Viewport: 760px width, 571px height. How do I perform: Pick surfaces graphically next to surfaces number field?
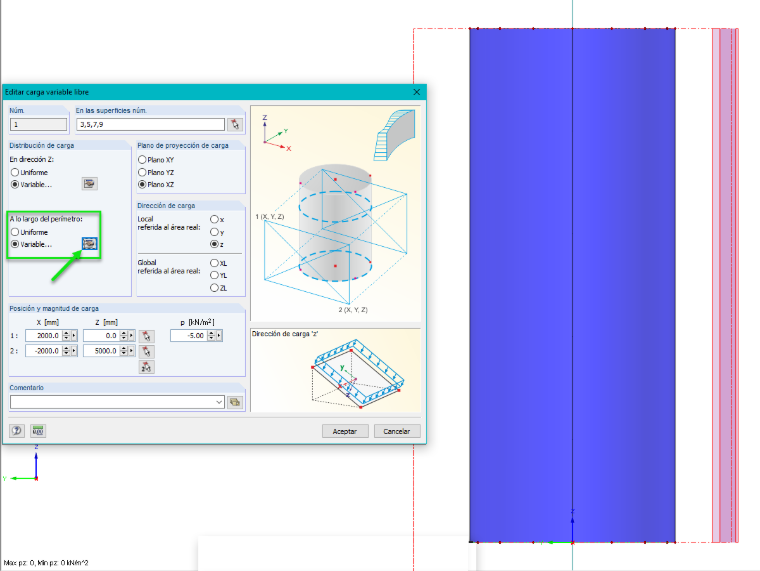(x=235, y=125)
